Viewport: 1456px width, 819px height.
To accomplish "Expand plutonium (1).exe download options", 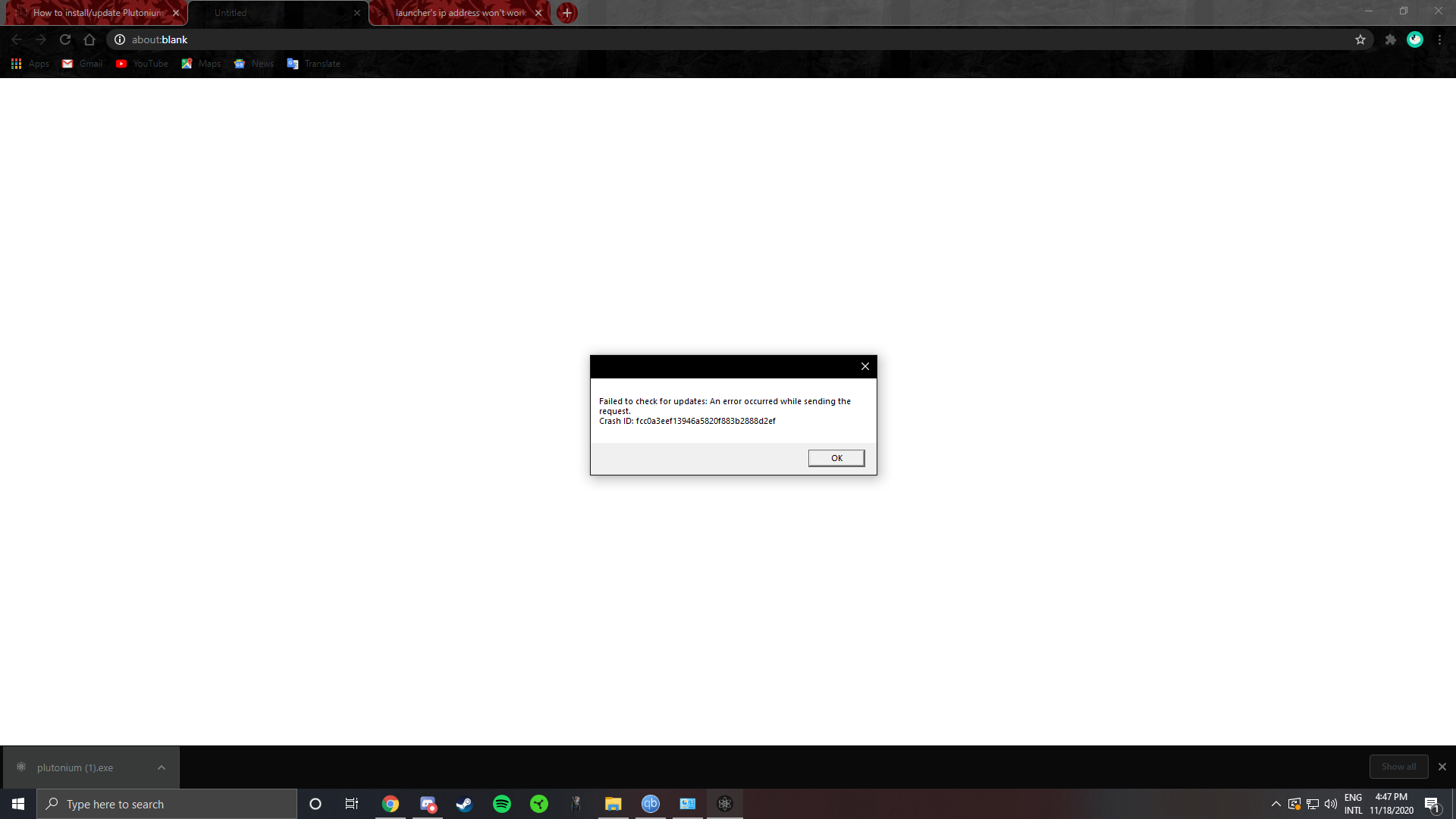I will tap(162, 767).
